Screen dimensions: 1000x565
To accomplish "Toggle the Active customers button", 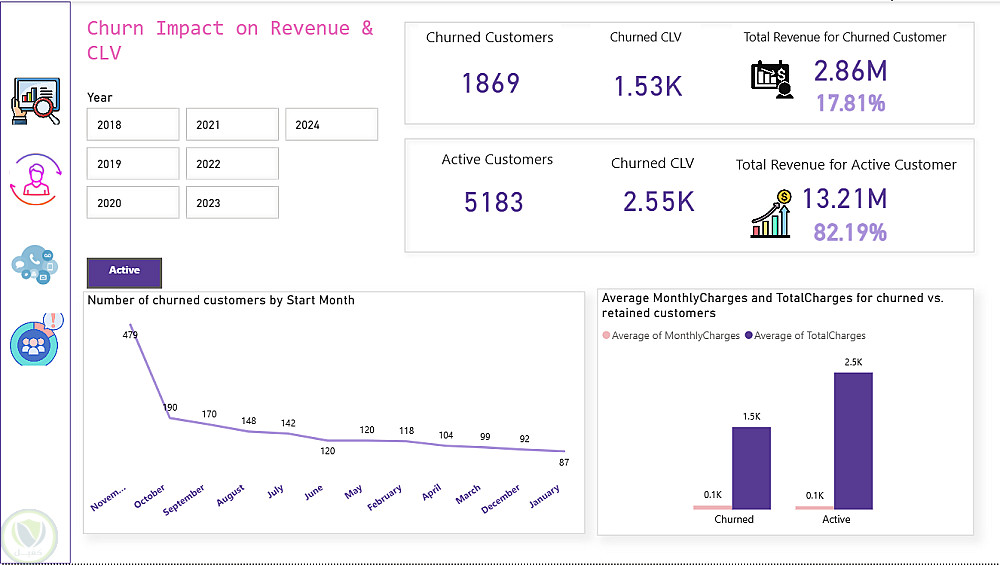I will click(124, 273).
